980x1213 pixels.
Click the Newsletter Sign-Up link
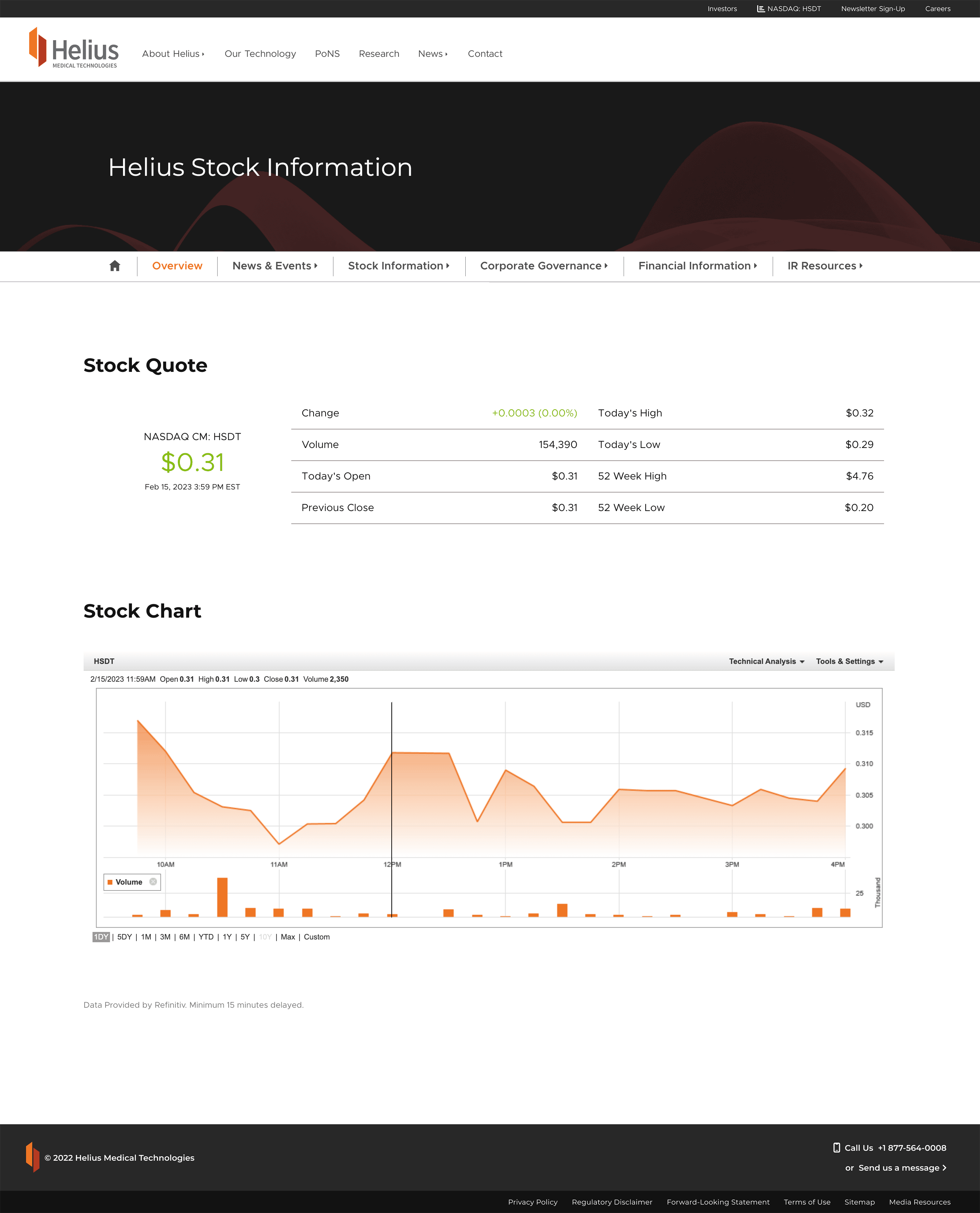873,9
